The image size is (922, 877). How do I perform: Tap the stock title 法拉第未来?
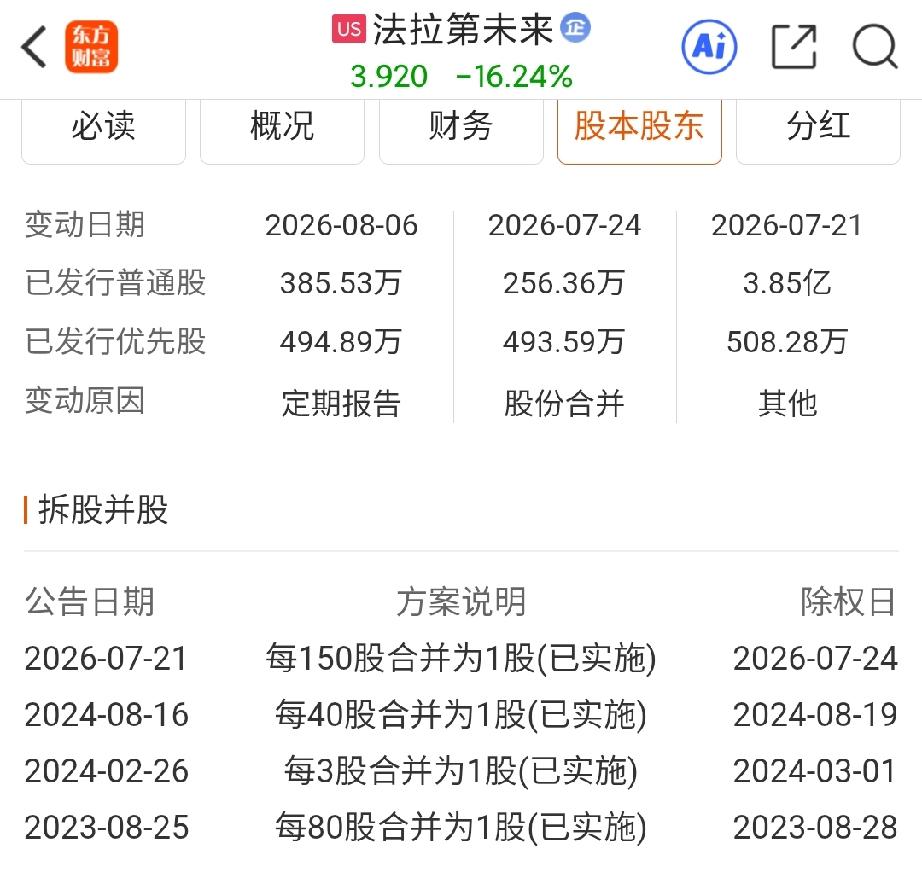click(x=463, y=29)
